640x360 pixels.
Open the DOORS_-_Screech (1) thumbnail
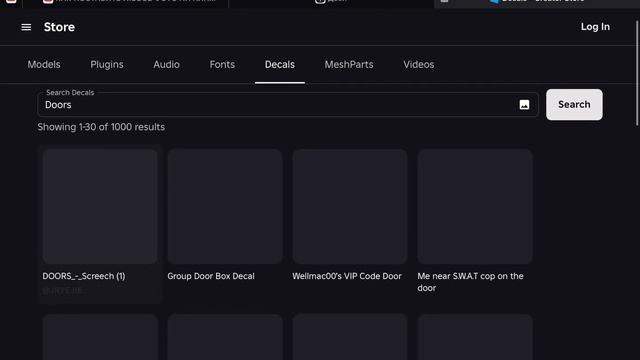[x=100, y=206]
